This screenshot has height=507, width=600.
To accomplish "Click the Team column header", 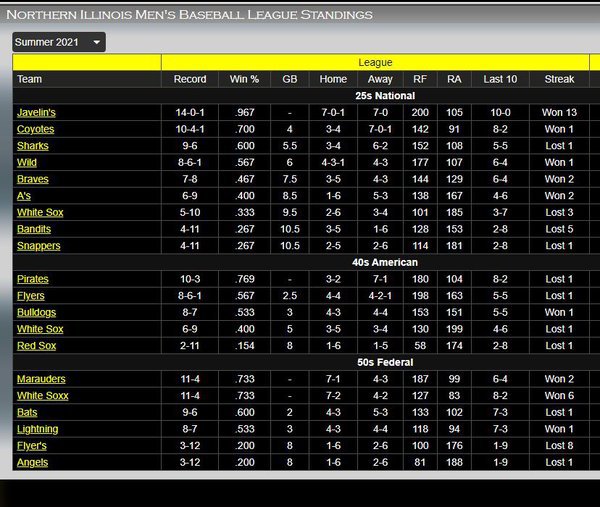I will (x=87, y=79).
